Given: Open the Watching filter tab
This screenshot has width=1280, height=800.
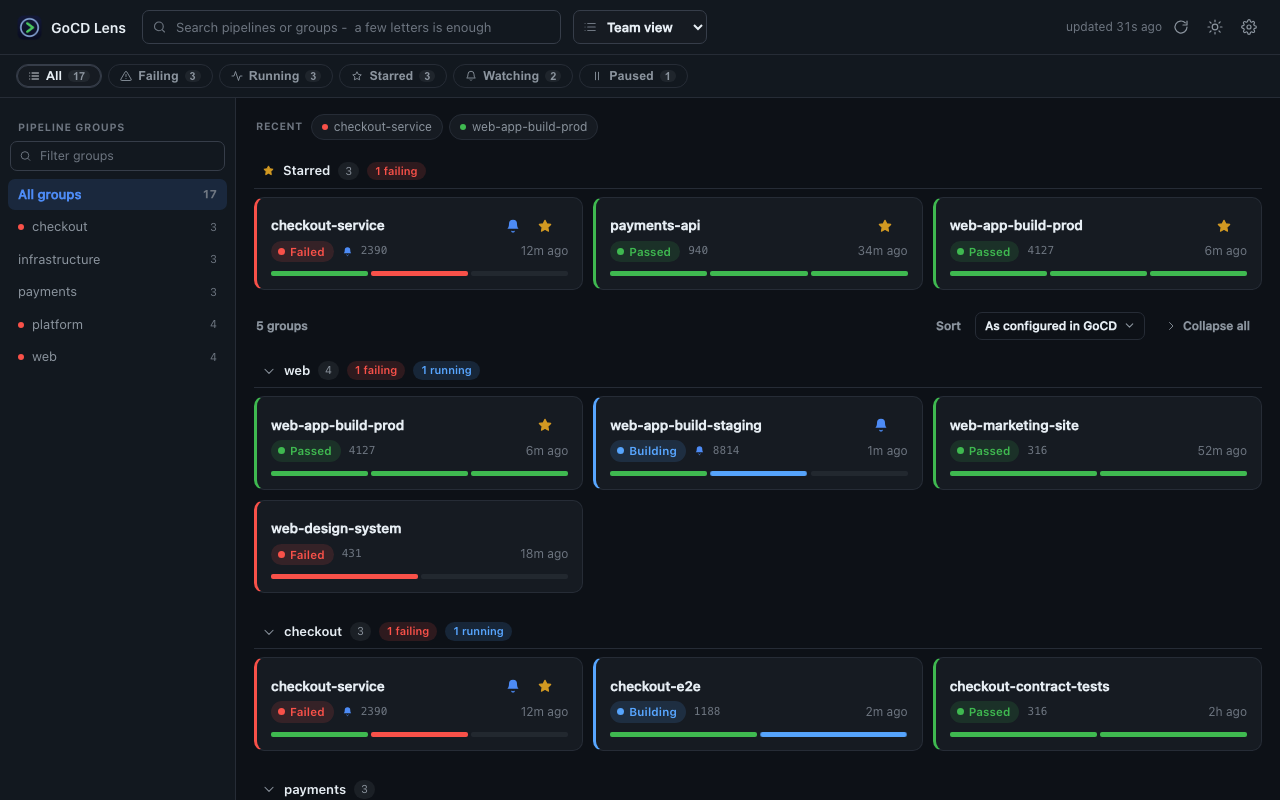Looking at the screenshot, I should 513,76.
